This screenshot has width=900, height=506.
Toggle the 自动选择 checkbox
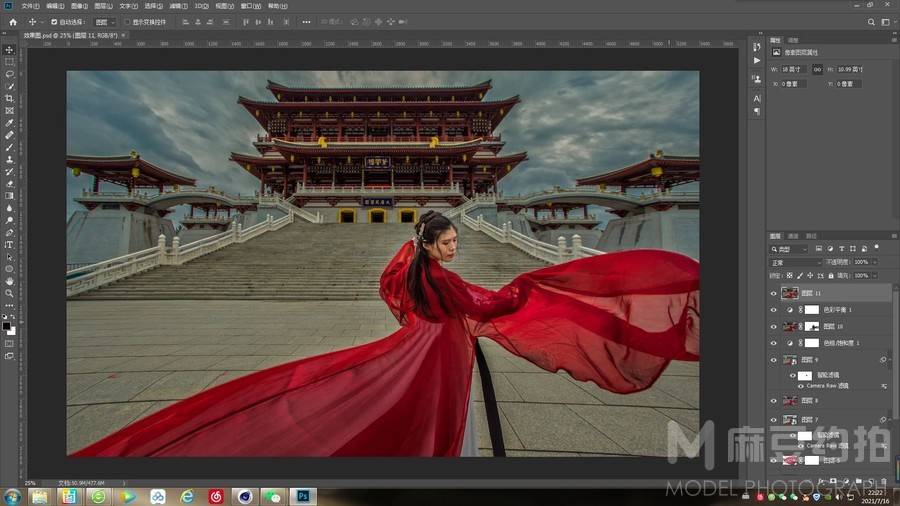click(x=54, y=21)
